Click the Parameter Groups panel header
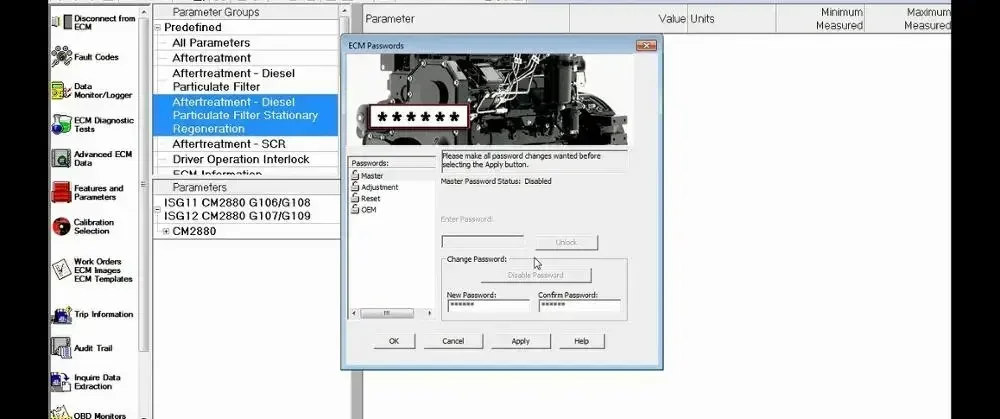 pos(246,12)
